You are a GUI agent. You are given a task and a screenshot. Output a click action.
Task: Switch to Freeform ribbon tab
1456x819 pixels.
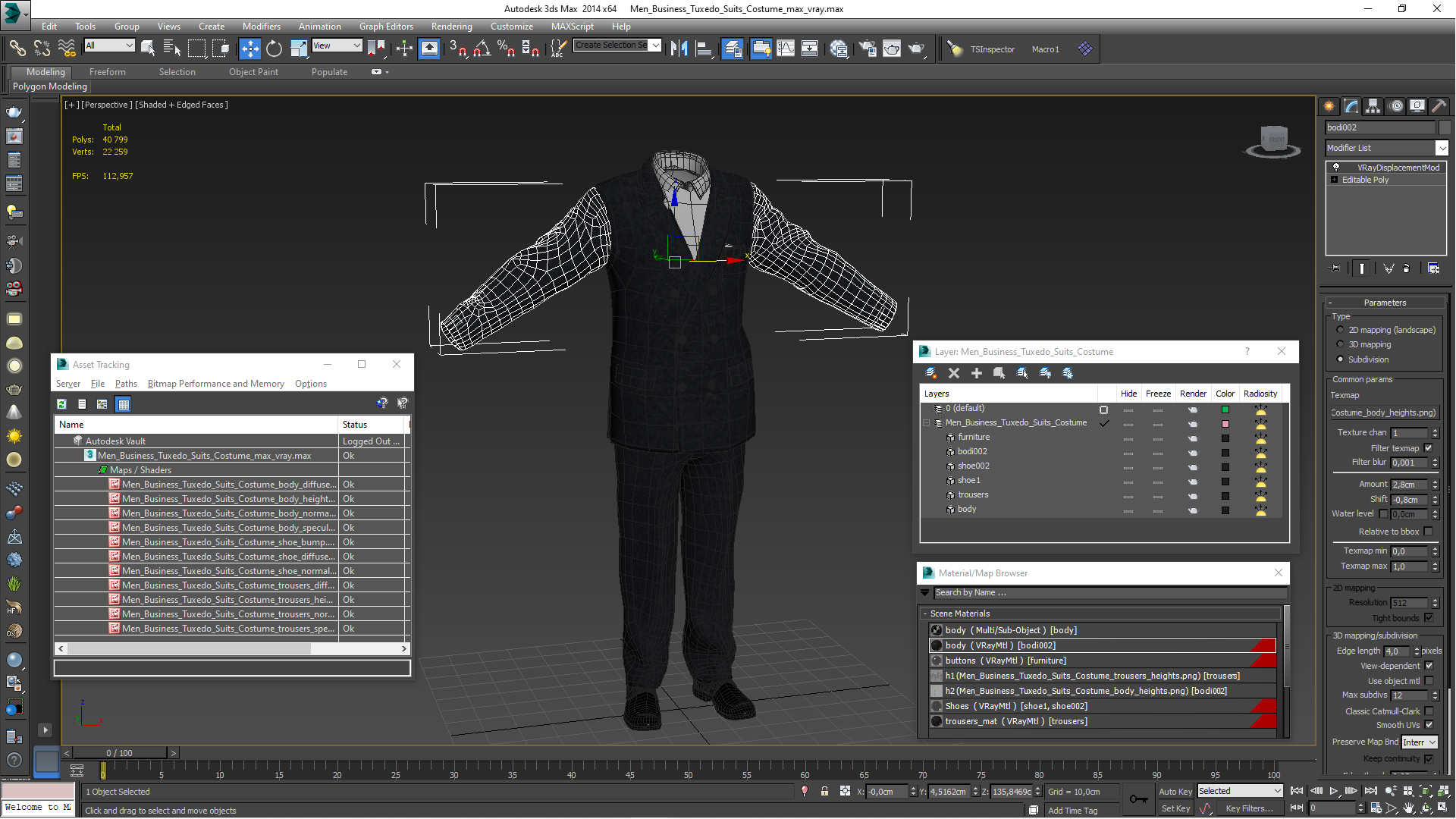108,72
